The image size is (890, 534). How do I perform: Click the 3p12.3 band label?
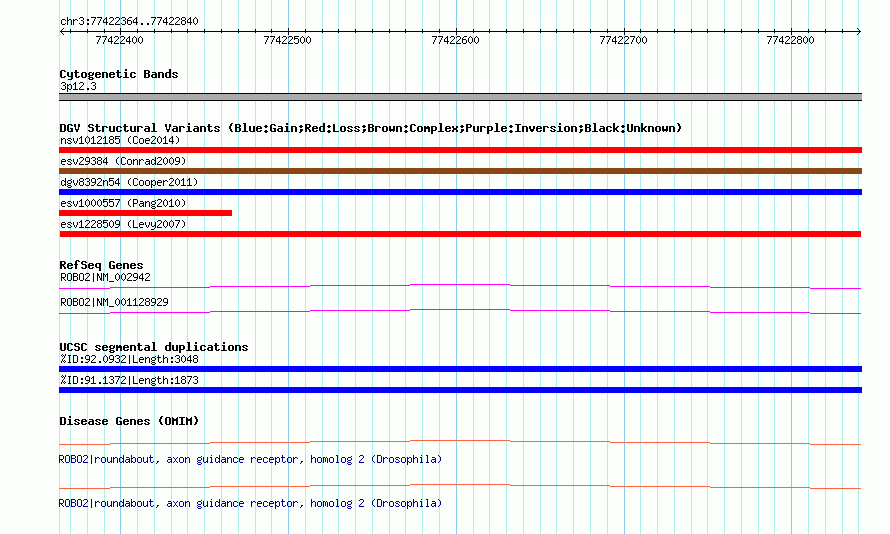click(x=78, y=86)
